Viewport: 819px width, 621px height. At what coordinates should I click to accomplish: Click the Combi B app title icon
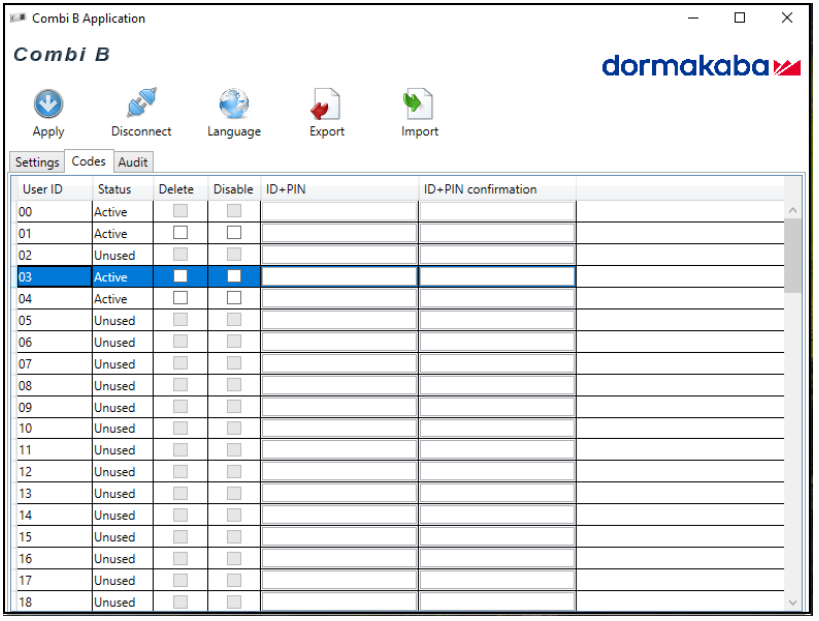point(18,18)
